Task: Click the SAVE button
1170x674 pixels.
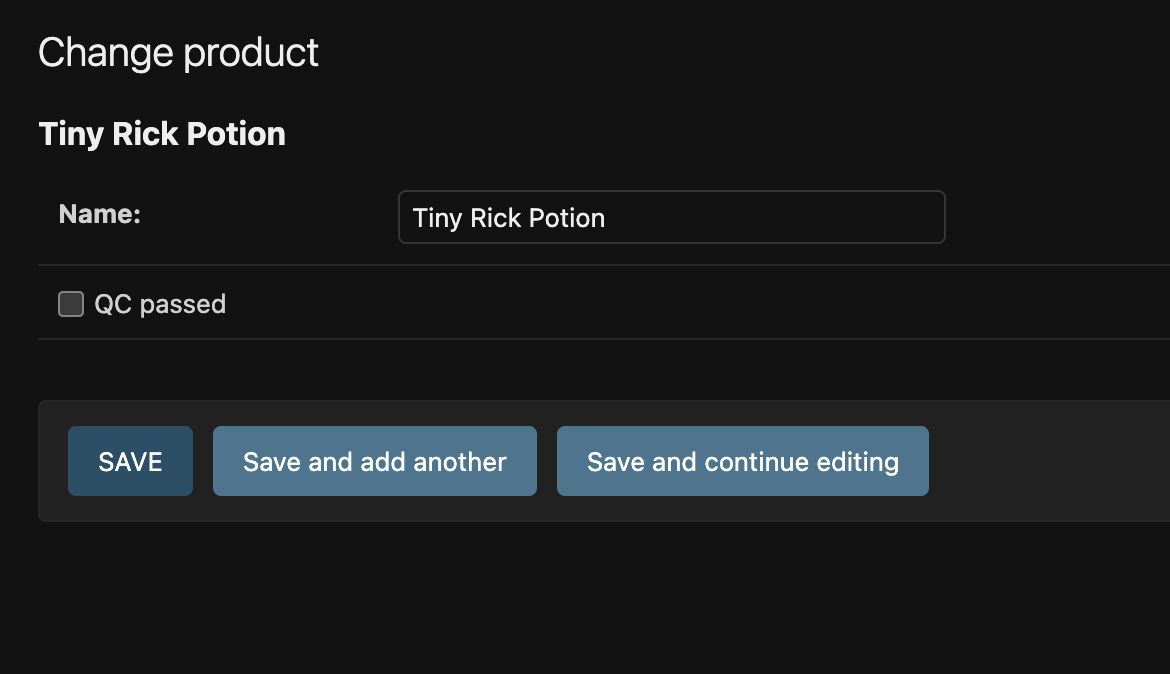Action: 130,461
